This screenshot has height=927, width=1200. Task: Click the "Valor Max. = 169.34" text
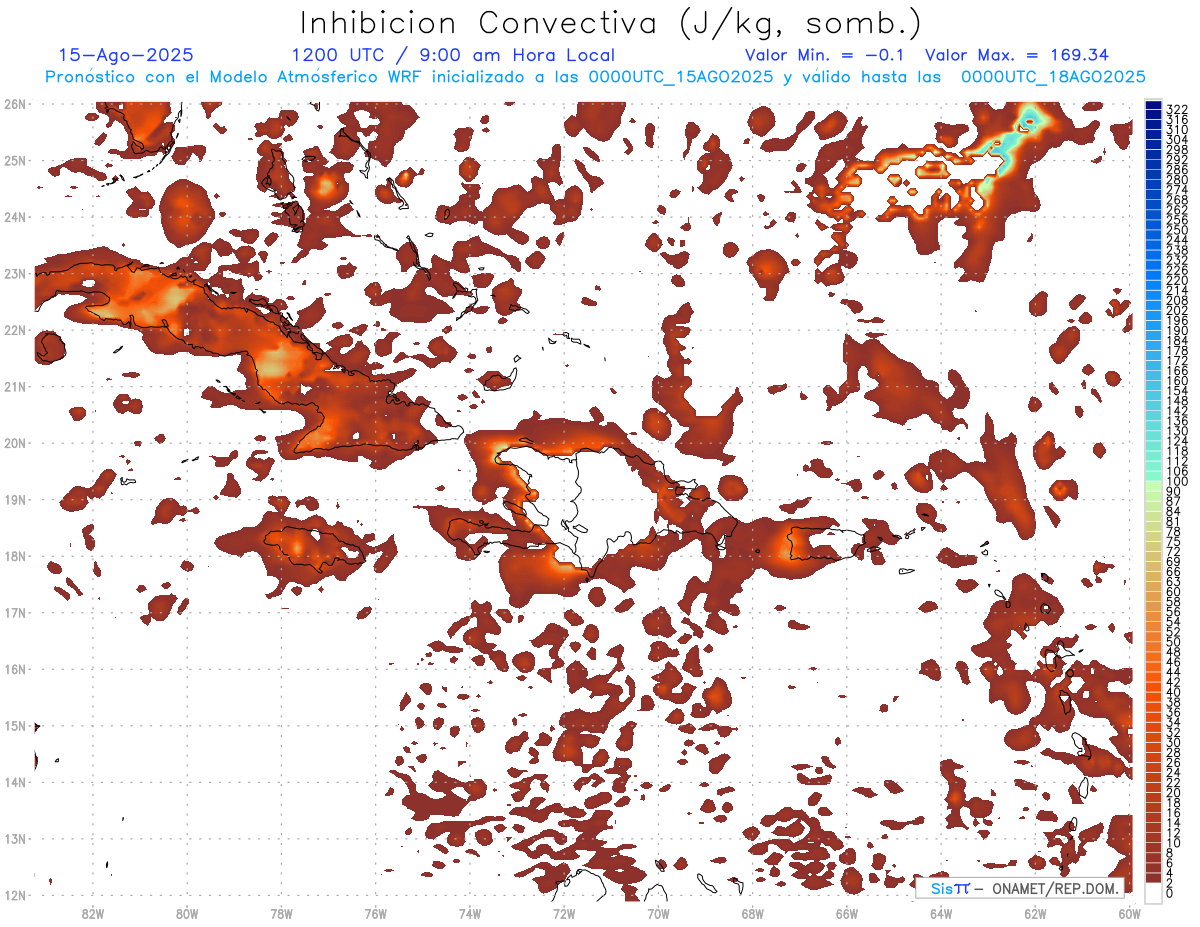(1018, 55)
